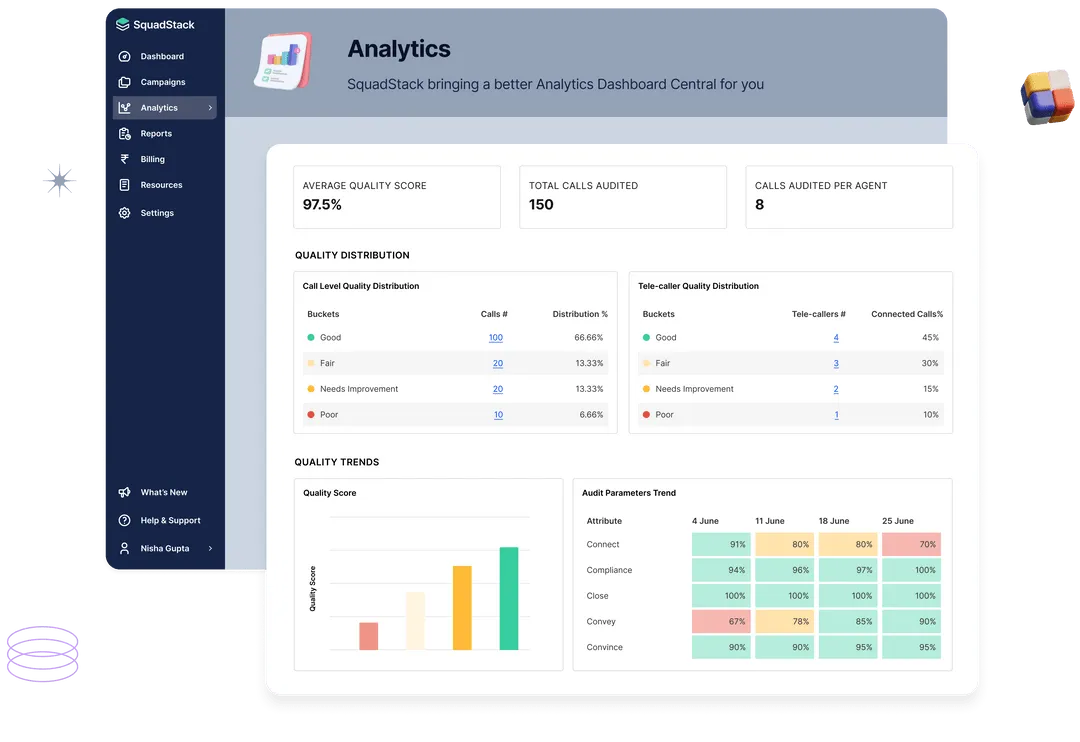Click the Calls Audited Per Agent card
This screenshot has width=1080, height=742.
click(x=849, y=197)
